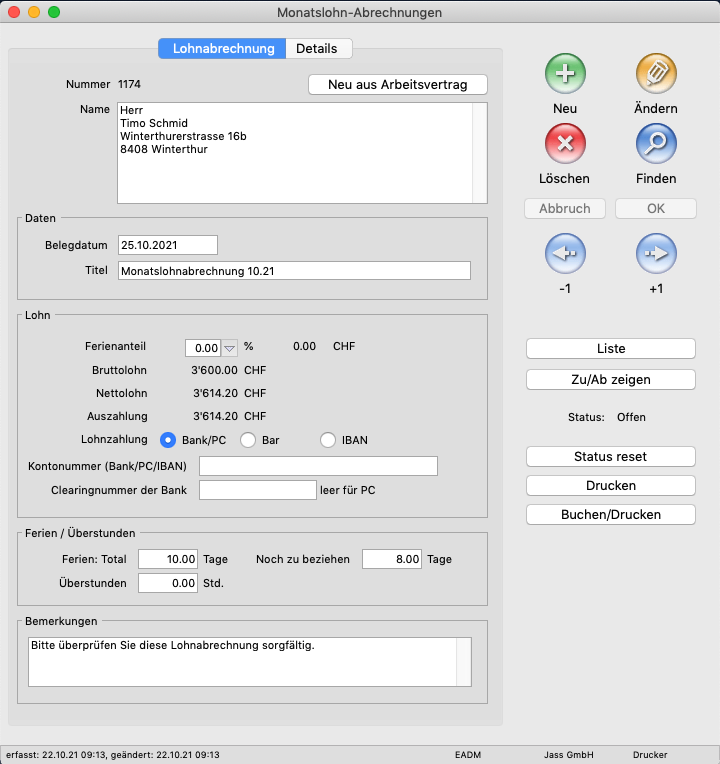This screenshot has width=720, height=764.
Task: Click the red Löschen X icon
Action: coord(565,144)
